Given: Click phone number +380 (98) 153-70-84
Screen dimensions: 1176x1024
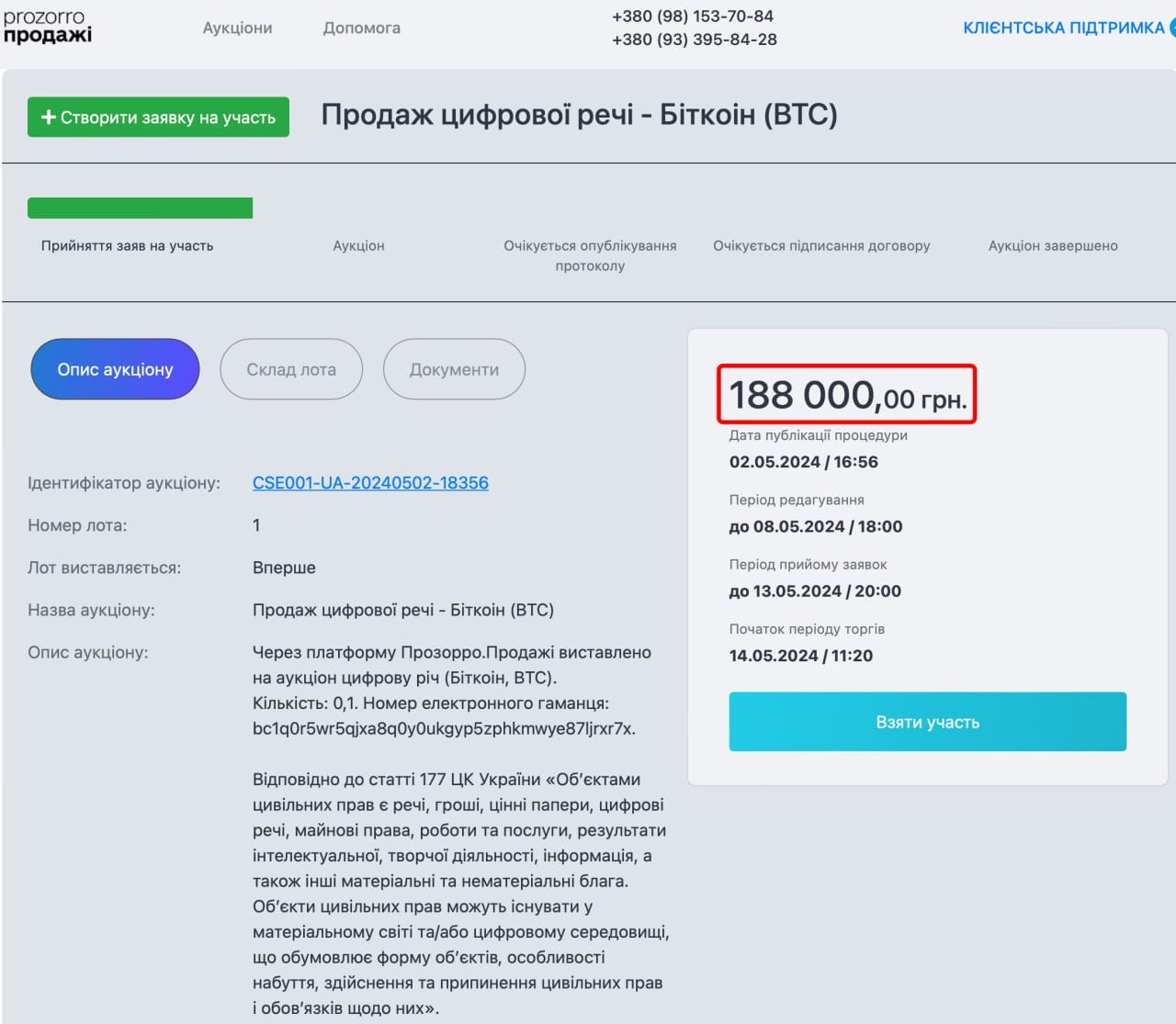Looking at the screenshot, I should click(693, 17).
